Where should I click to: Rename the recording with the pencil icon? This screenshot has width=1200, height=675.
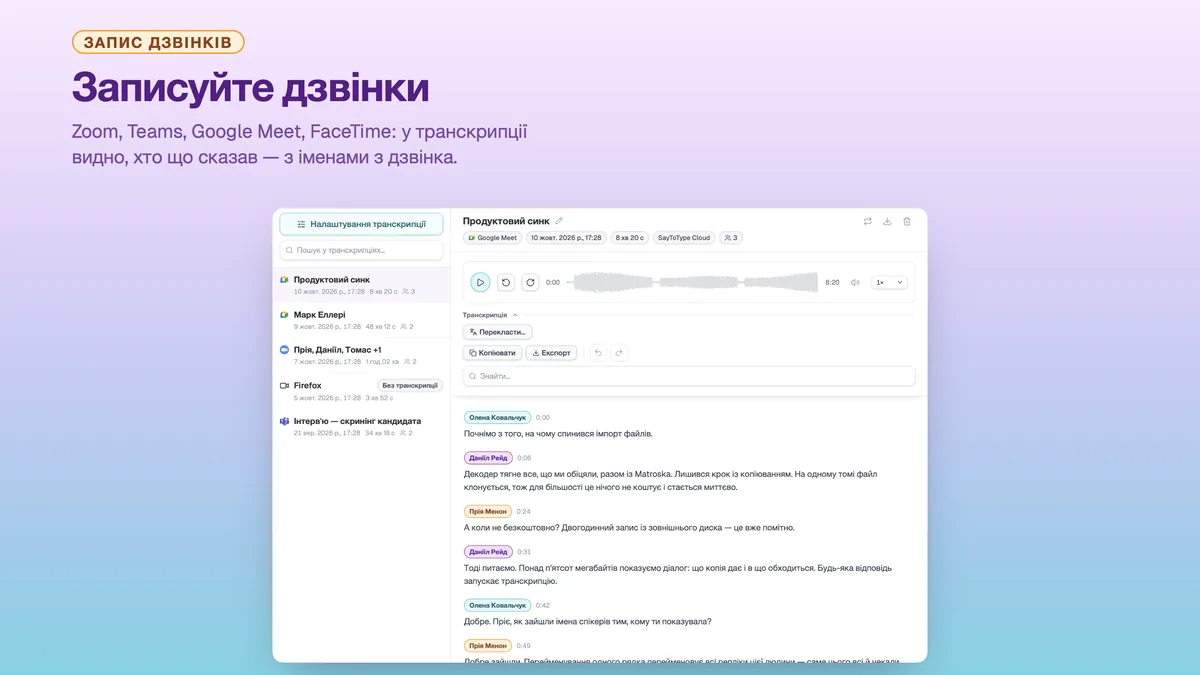(x=559, y=221)
